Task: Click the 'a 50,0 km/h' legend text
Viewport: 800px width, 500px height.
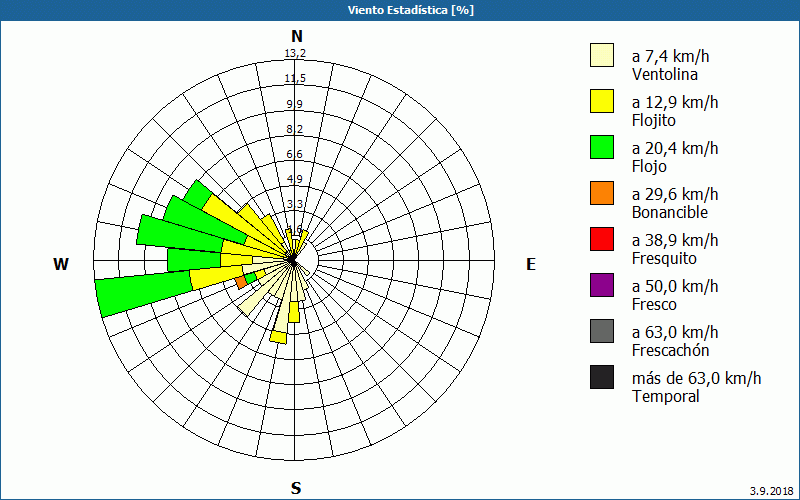Action: [675, 286]
